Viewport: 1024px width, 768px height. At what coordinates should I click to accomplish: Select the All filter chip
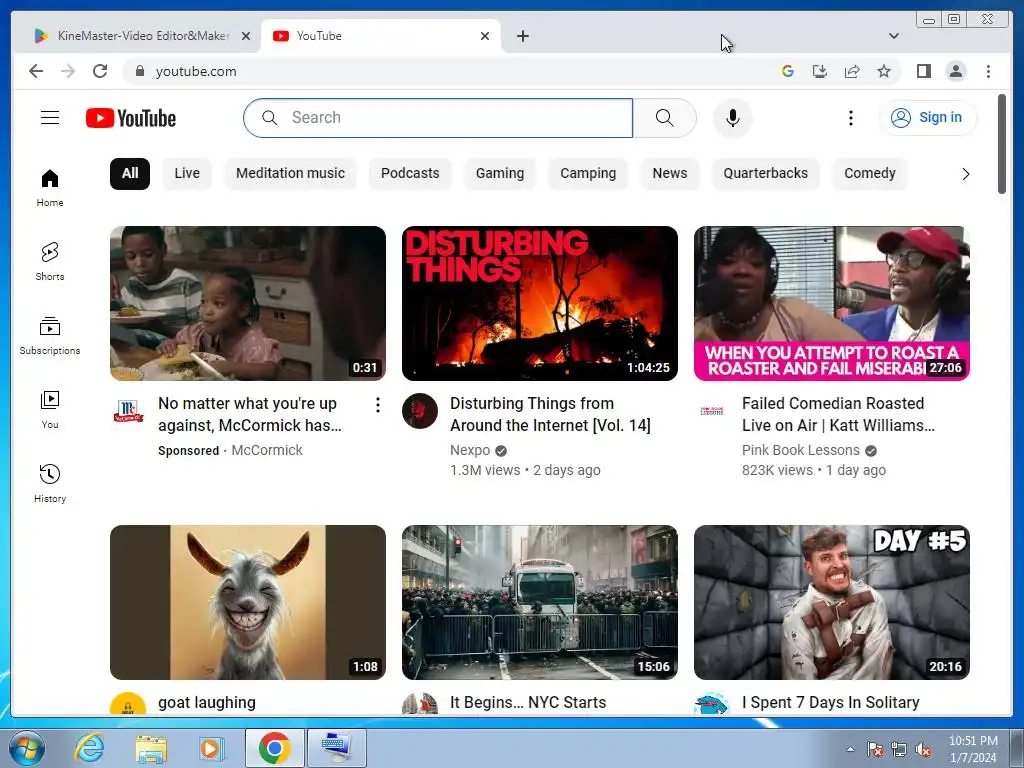[130, 174]
